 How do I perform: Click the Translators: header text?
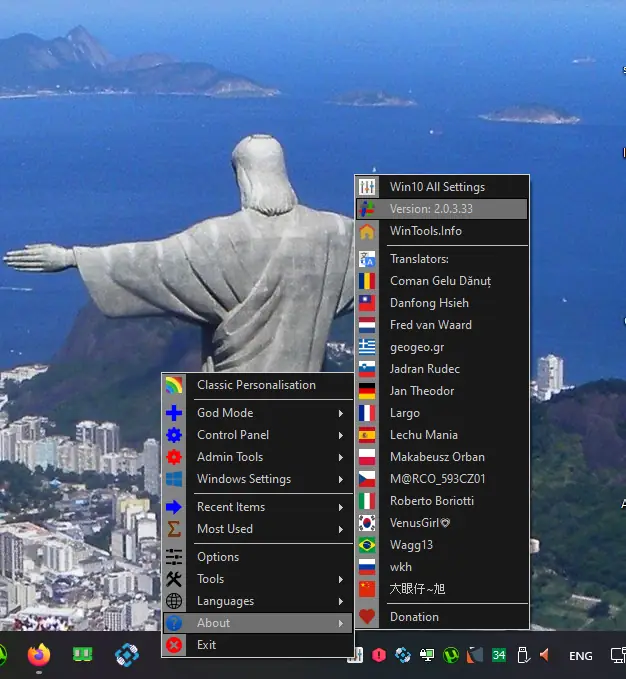point(419,259)
